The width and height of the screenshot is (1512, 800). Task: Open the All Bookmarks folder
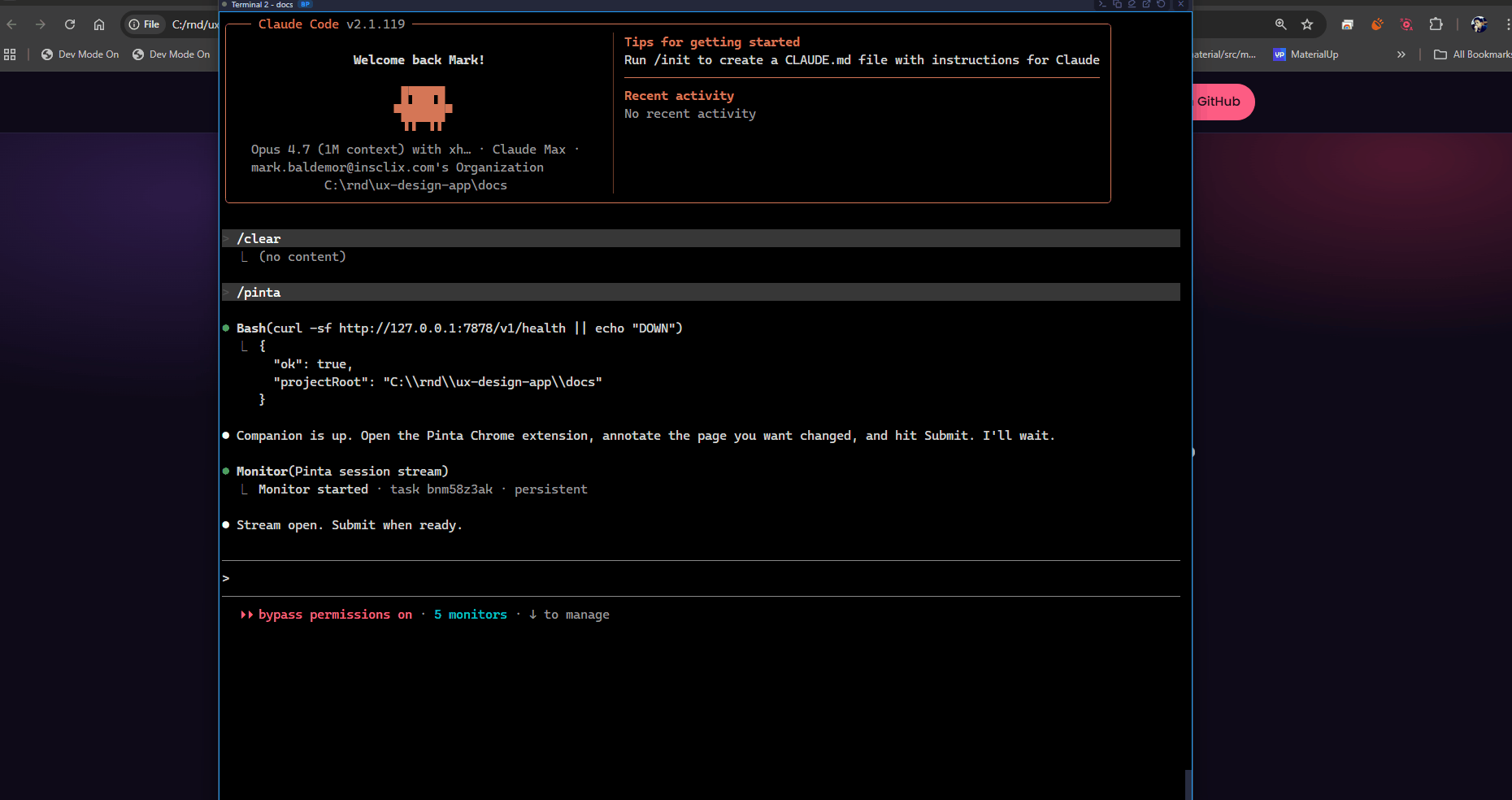1472,54
